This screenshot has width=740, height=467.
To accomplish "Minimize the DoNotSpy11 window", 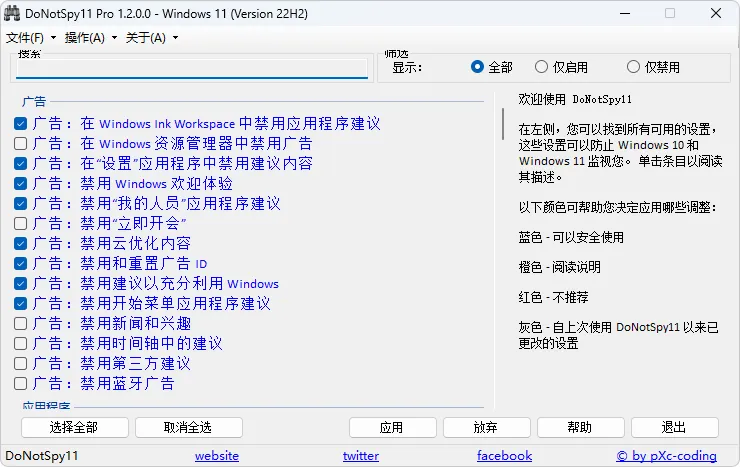I will [625, 13].
